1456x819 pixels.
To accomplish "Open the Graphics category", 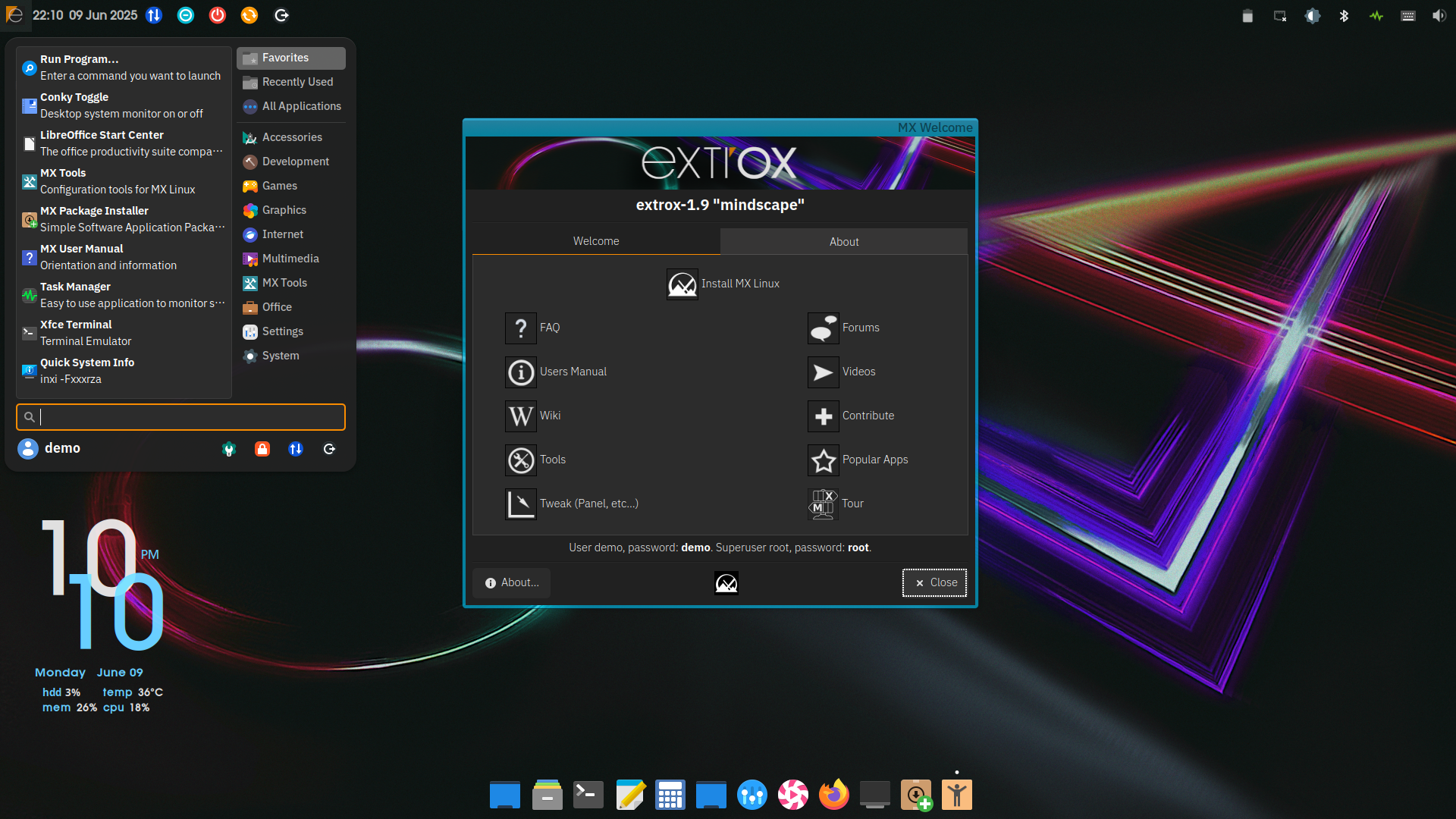I will [291, 210].
